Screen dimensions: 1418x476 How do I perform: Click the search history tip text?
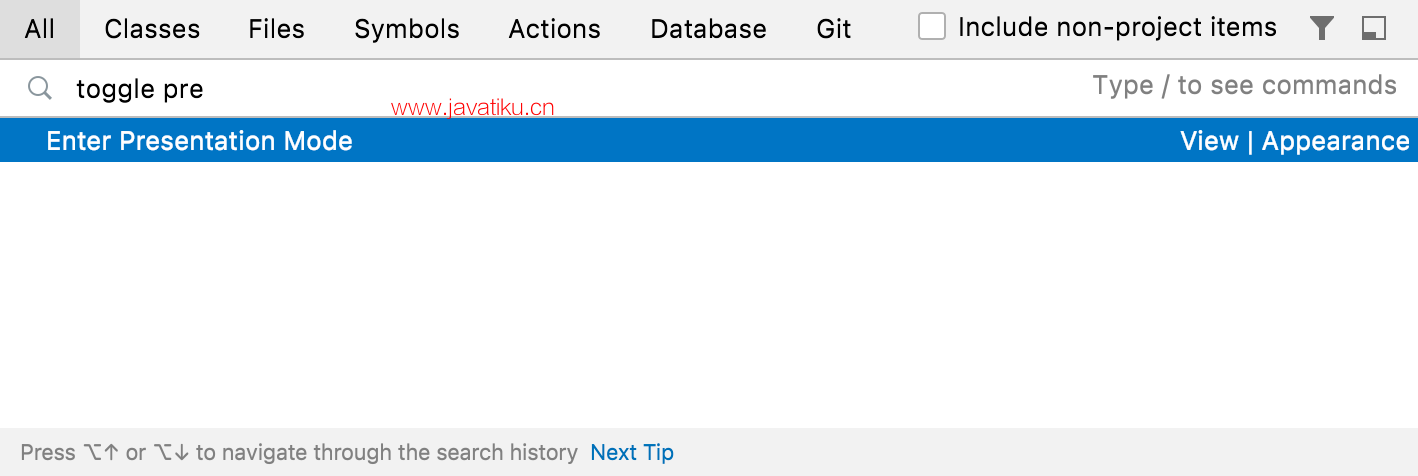pyautogui.click(x=299, y=453)
